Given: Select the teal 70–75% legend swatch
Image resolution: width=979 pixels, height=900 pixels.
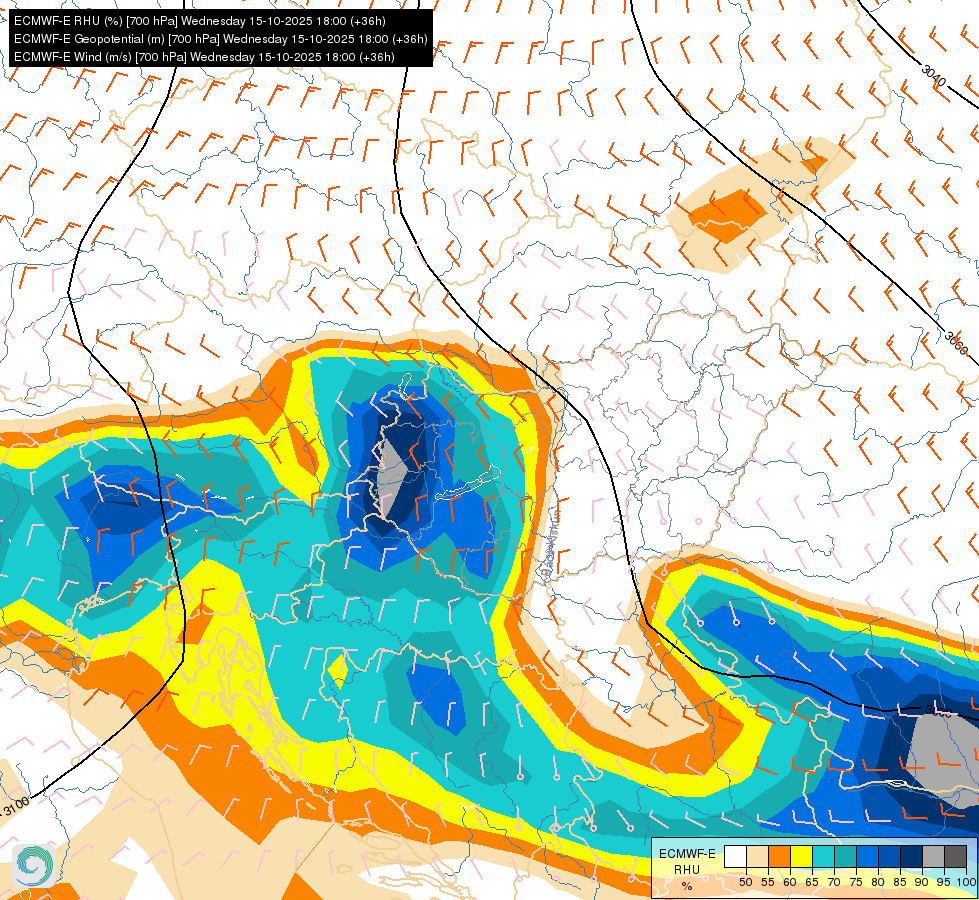Looking at the screenshot, I should [845, 857].
